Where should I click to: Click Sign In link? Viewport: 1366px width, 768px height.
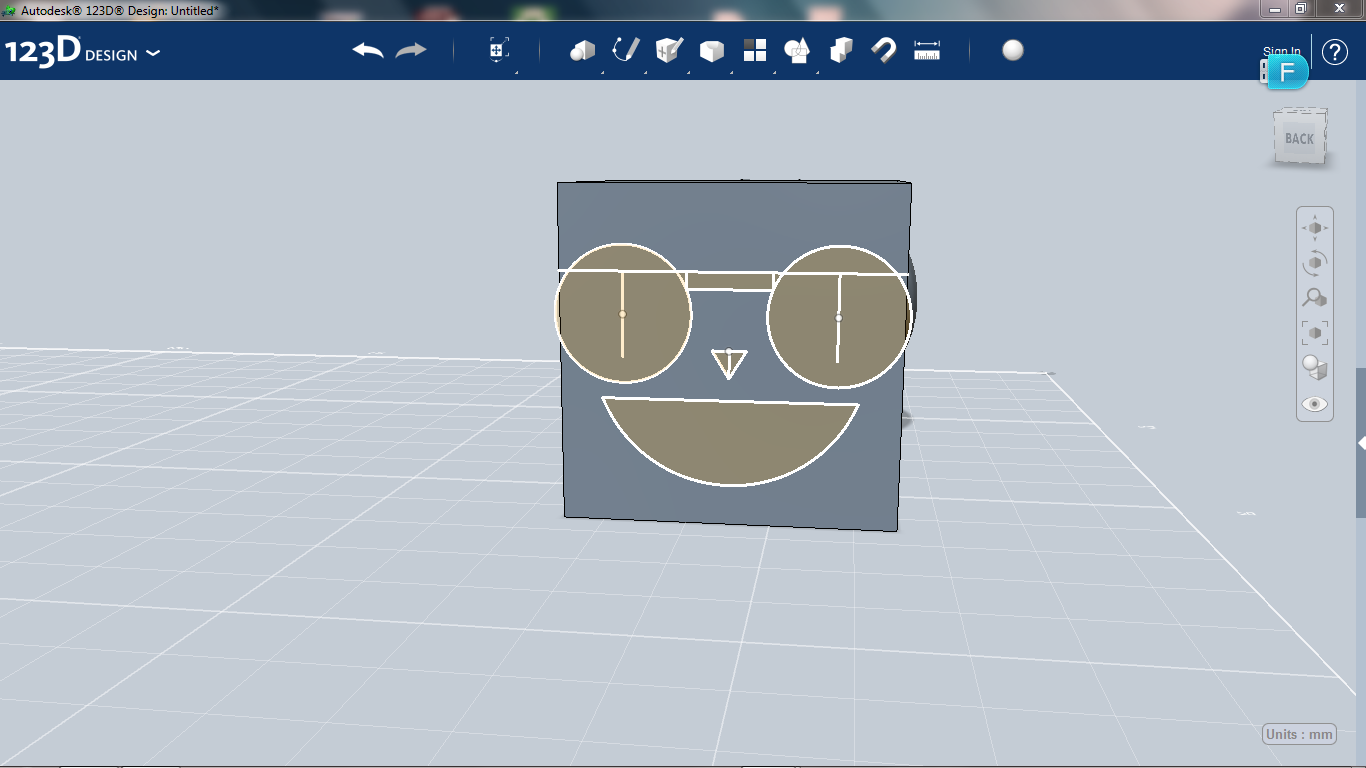[1282, 52]
